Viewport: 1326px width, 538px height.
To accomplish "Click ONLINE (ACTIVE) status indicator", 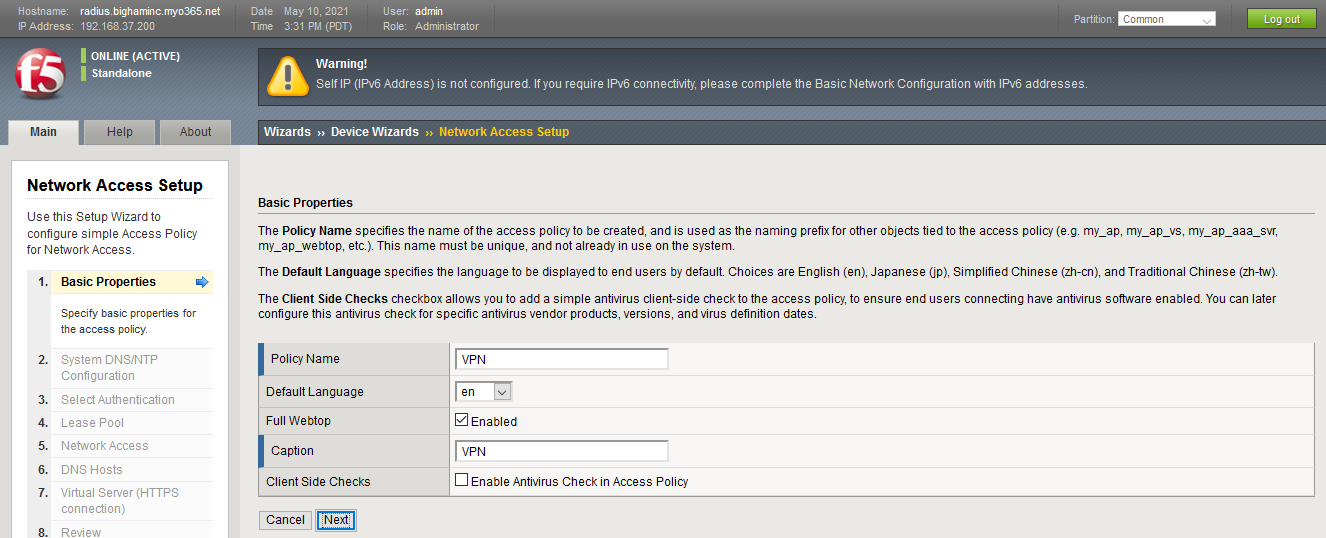I will [x=135, y=56].
